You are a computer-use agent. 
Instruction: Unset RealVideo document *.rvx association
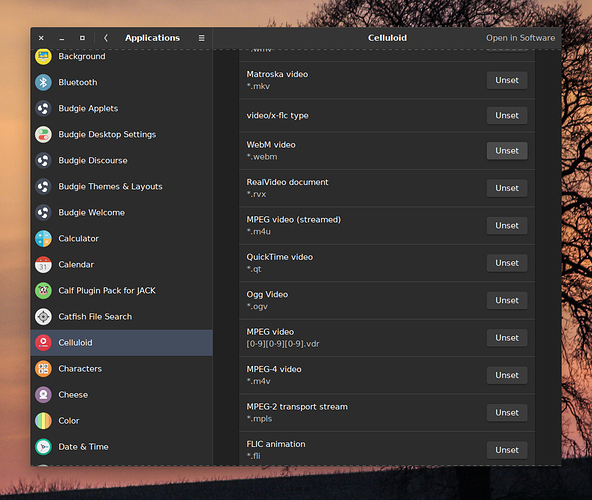tap(507, 188)
